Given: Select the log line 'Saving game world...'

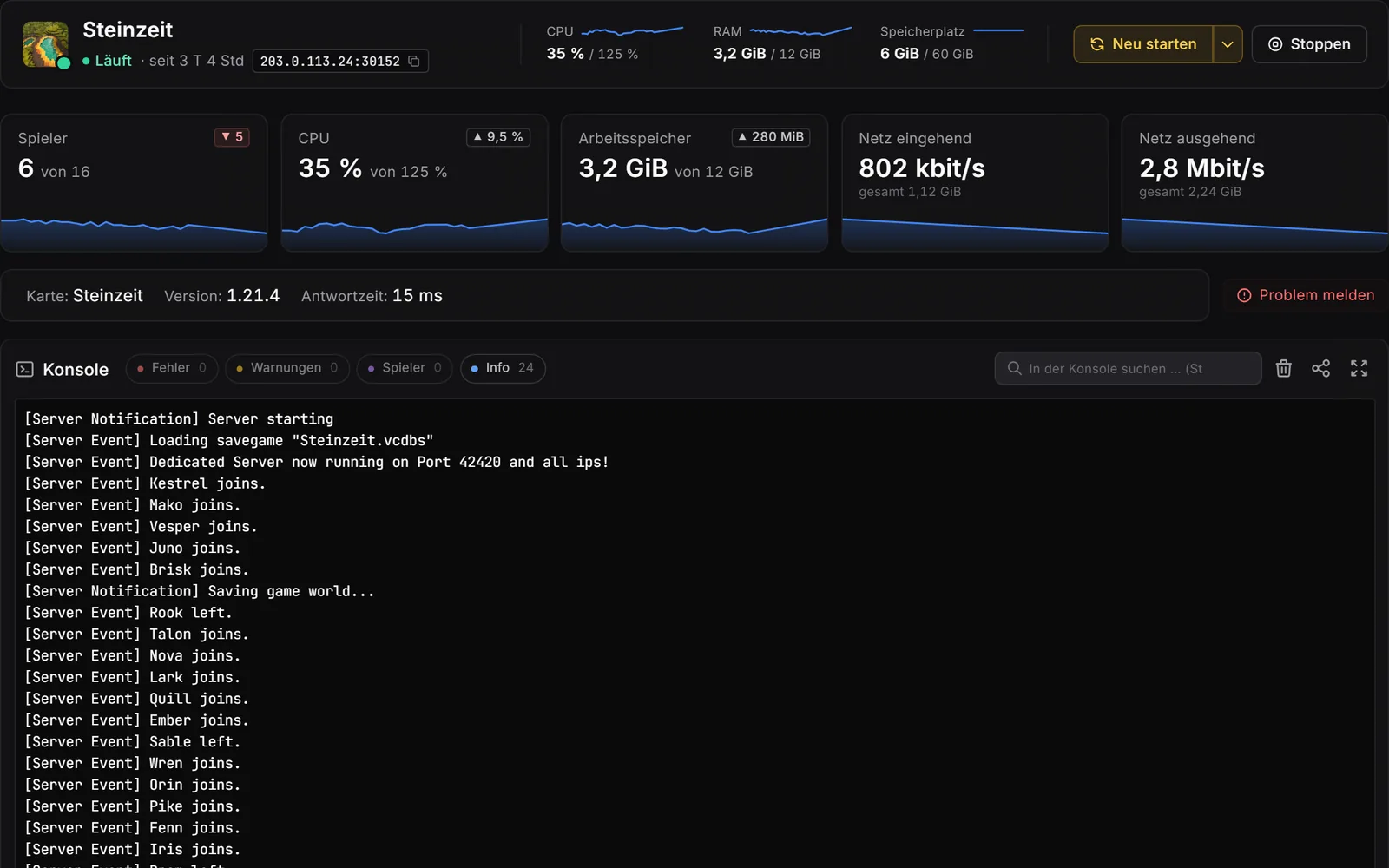Looking at the screenshot, I should (200, 591).
